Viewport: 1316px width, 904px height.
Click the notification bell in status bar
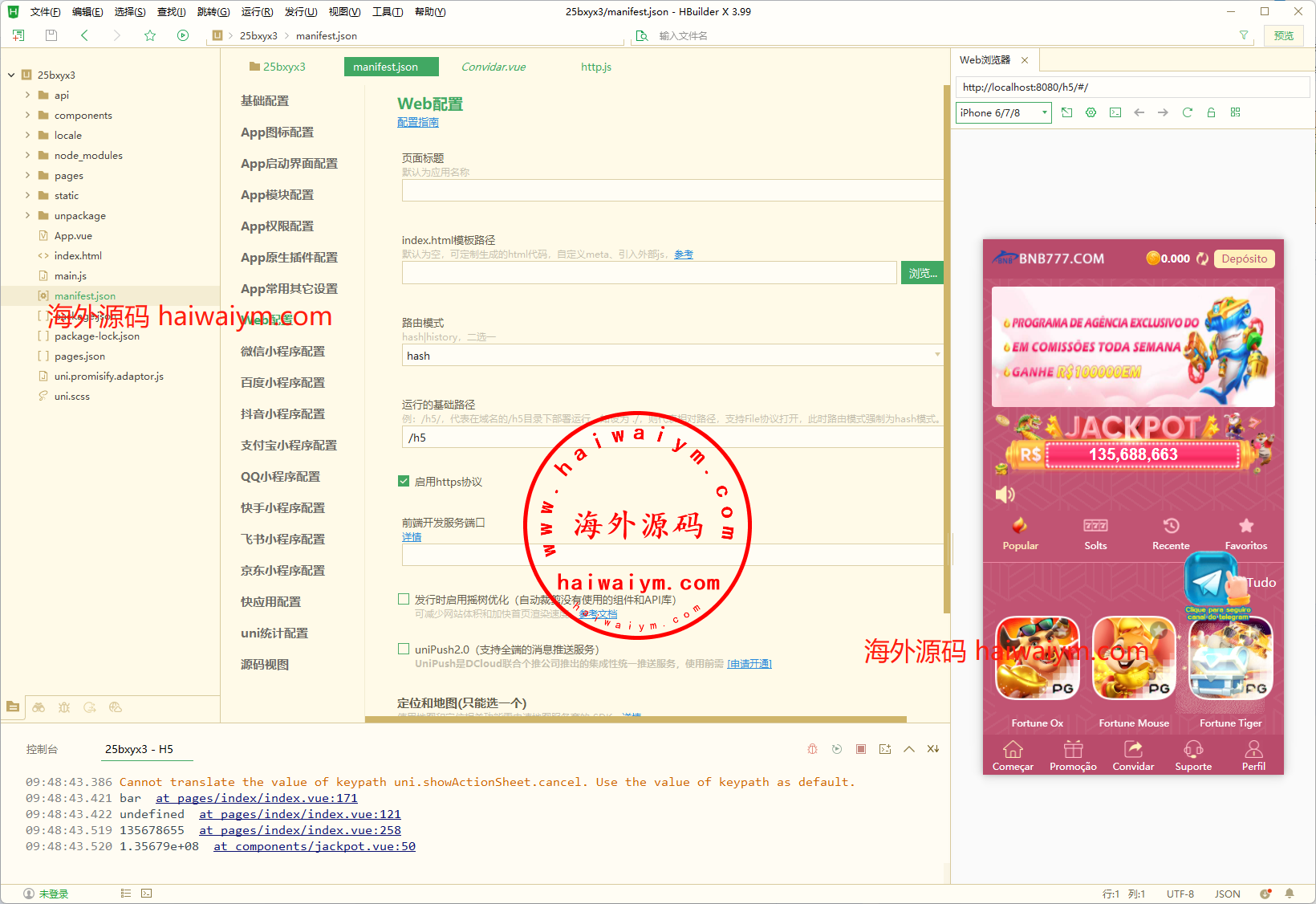[x=1290, y=894]
